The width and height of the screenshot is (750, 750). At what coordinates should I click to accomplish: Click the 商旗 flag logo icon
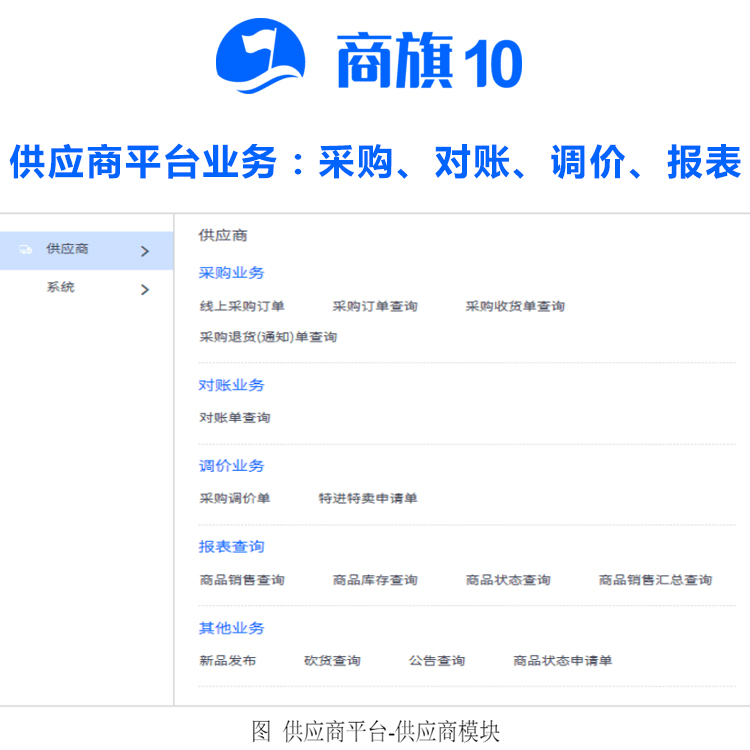(260, 60)
